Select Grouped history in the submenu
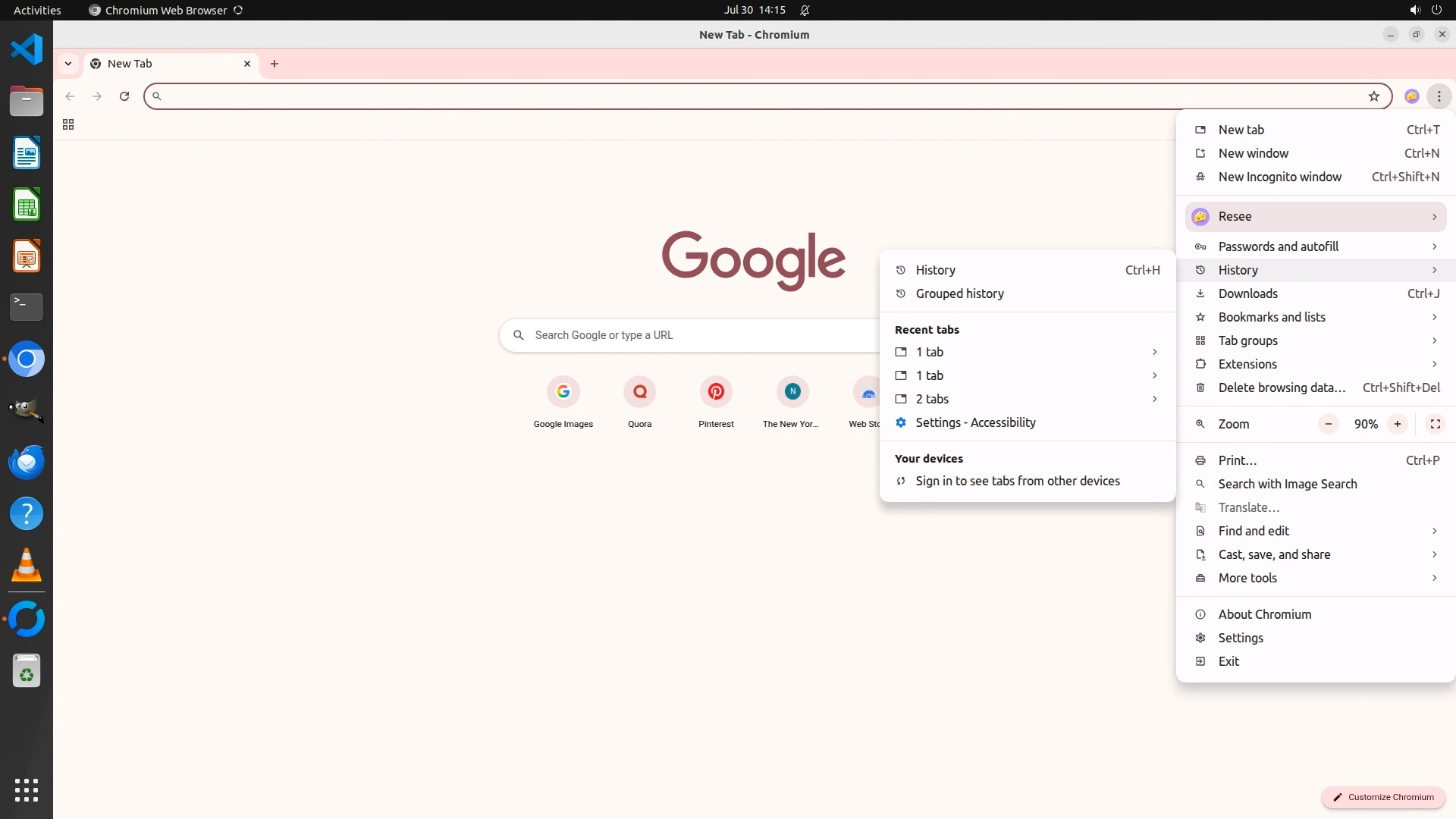The height and width of the screenshot is (819, 1456). pyautogui.click(x=959, y=293)
